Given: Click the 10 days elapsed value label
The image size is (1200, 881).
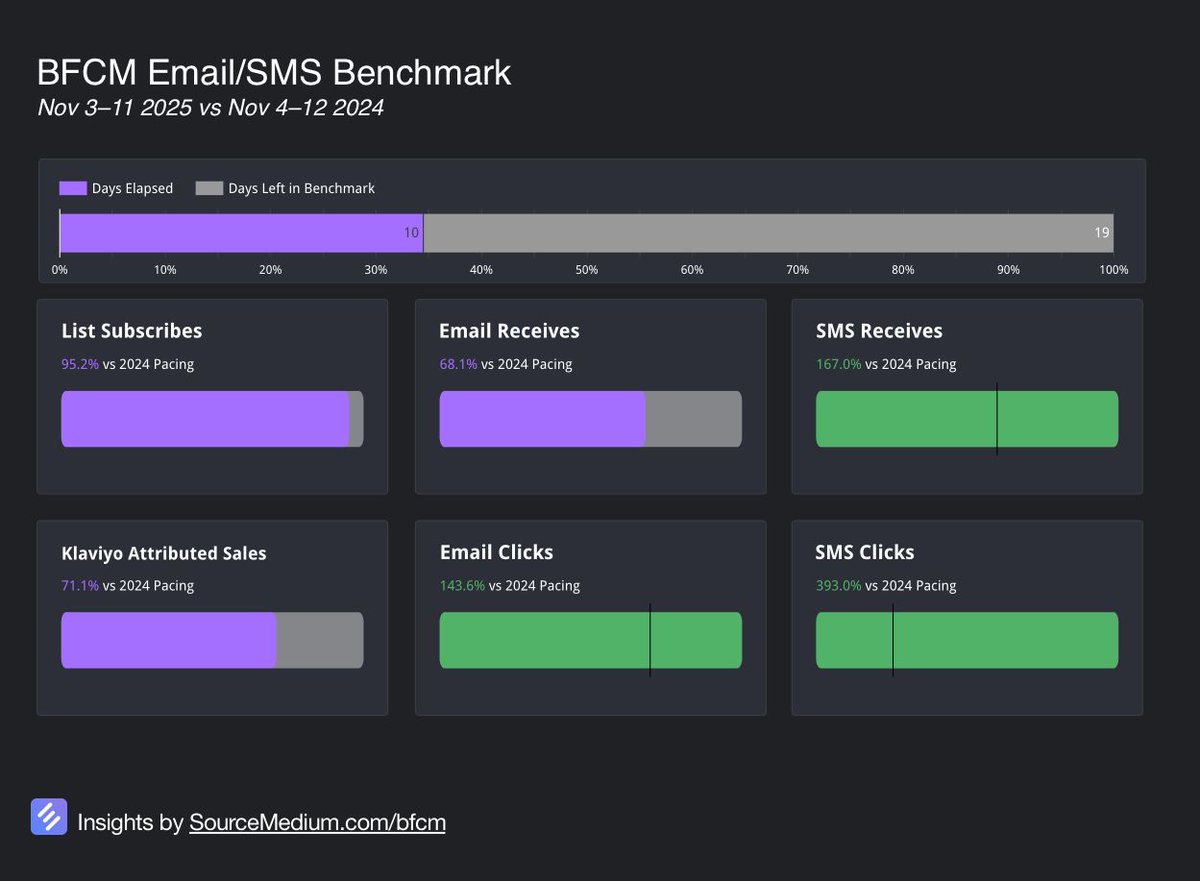Looking at the screenshot, I should (411, 232).
